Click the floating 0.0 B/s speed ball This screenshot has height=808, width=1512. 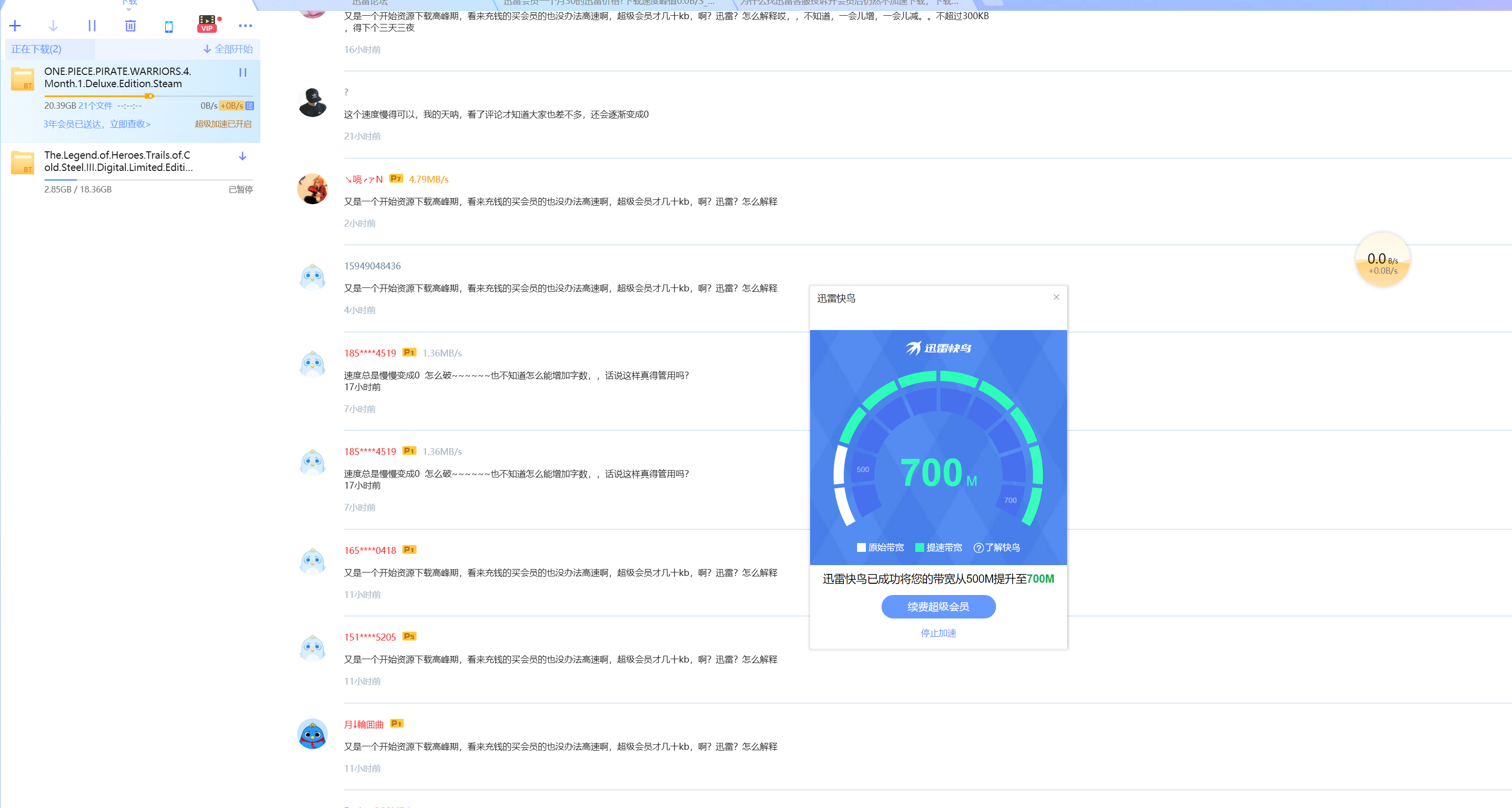1382,260
